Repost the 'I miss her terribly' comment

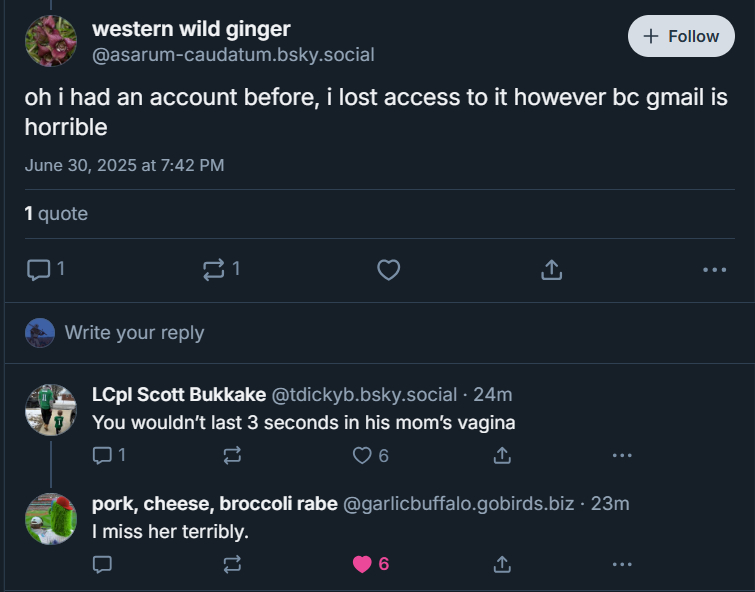[232, 564]
